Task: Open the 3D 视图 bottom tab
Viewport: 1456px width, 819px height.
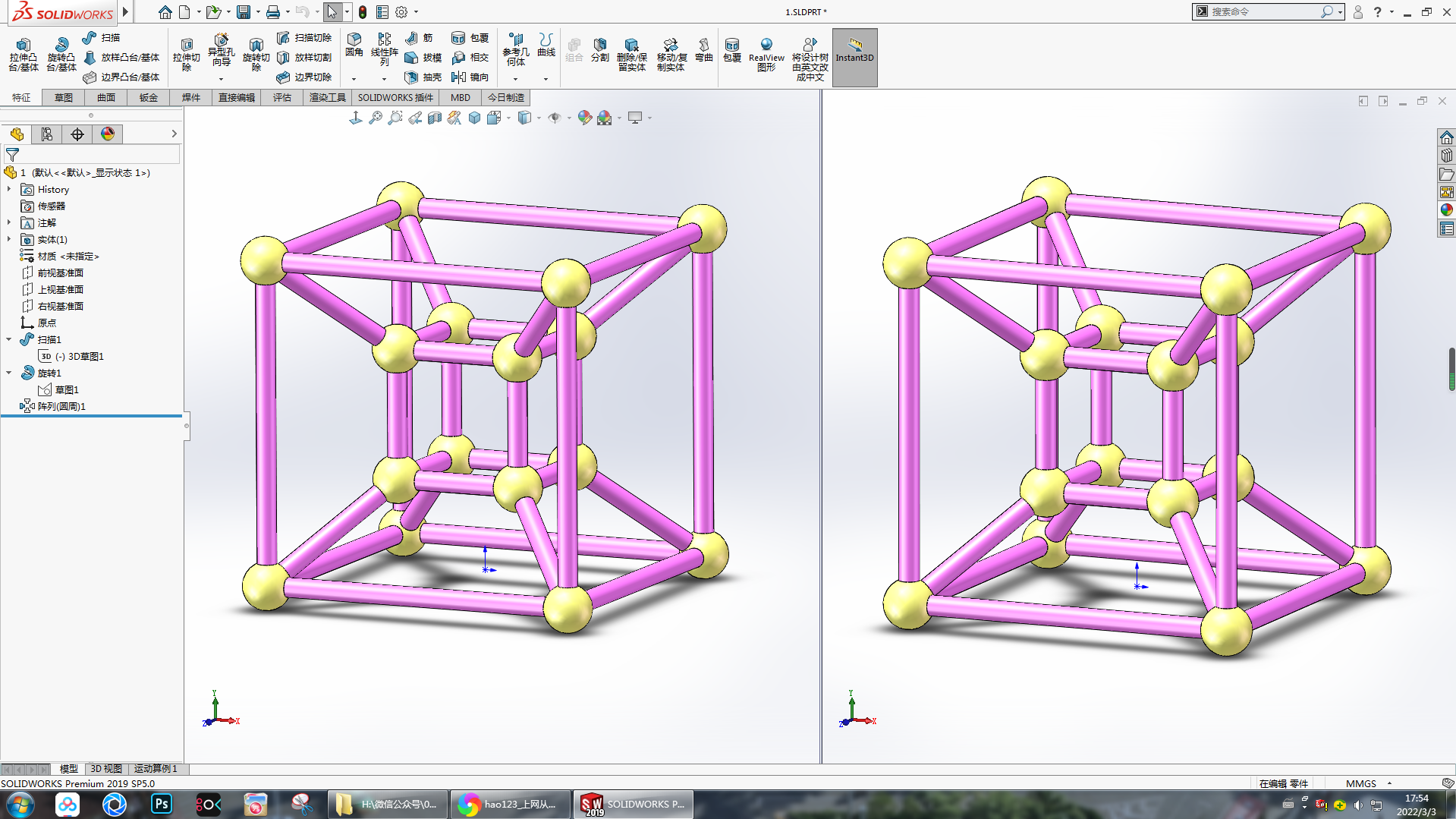Action: [x=106, y=768]
